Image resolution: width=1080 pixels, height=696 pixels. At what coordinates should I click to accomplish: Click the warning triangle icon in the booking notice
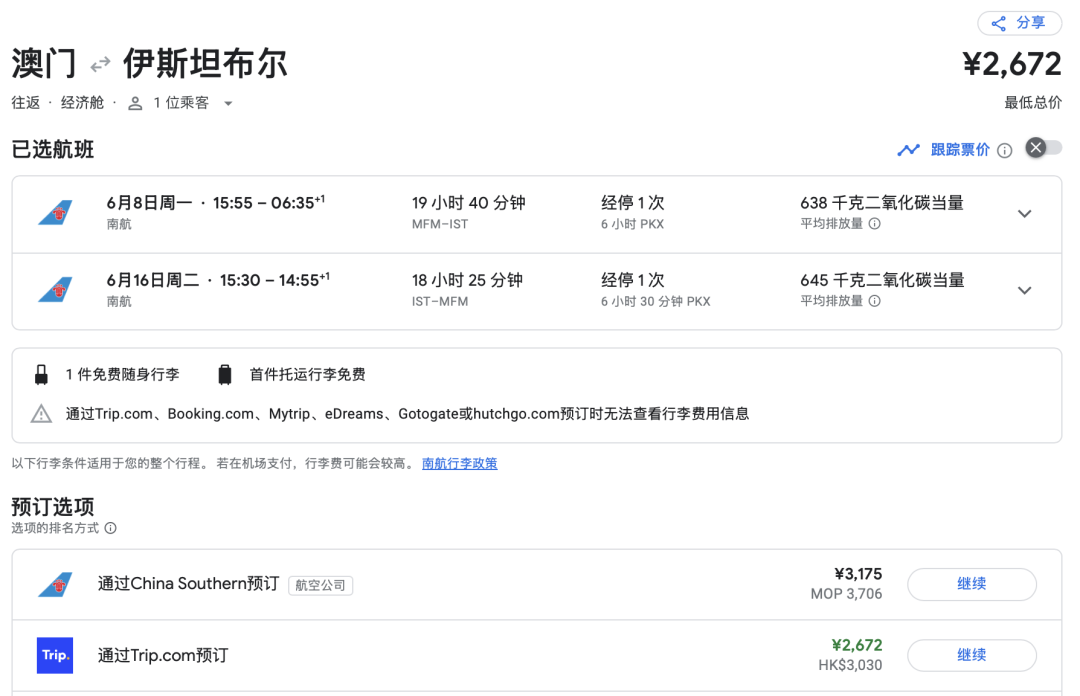[41, 415]
